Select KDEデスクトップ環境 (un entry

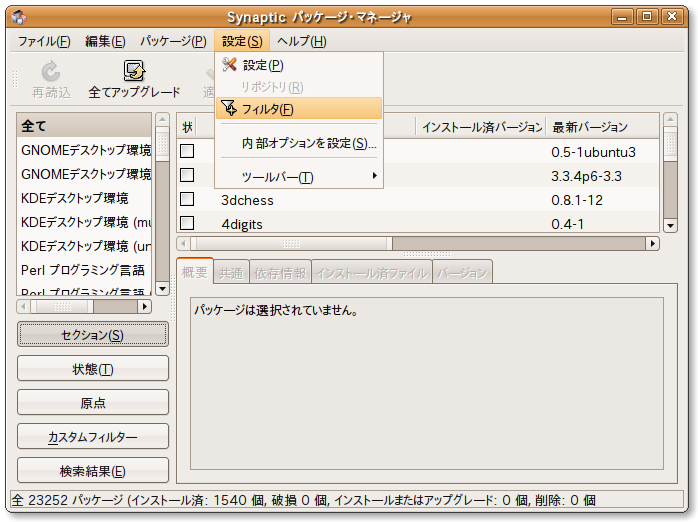click(85, 246)
